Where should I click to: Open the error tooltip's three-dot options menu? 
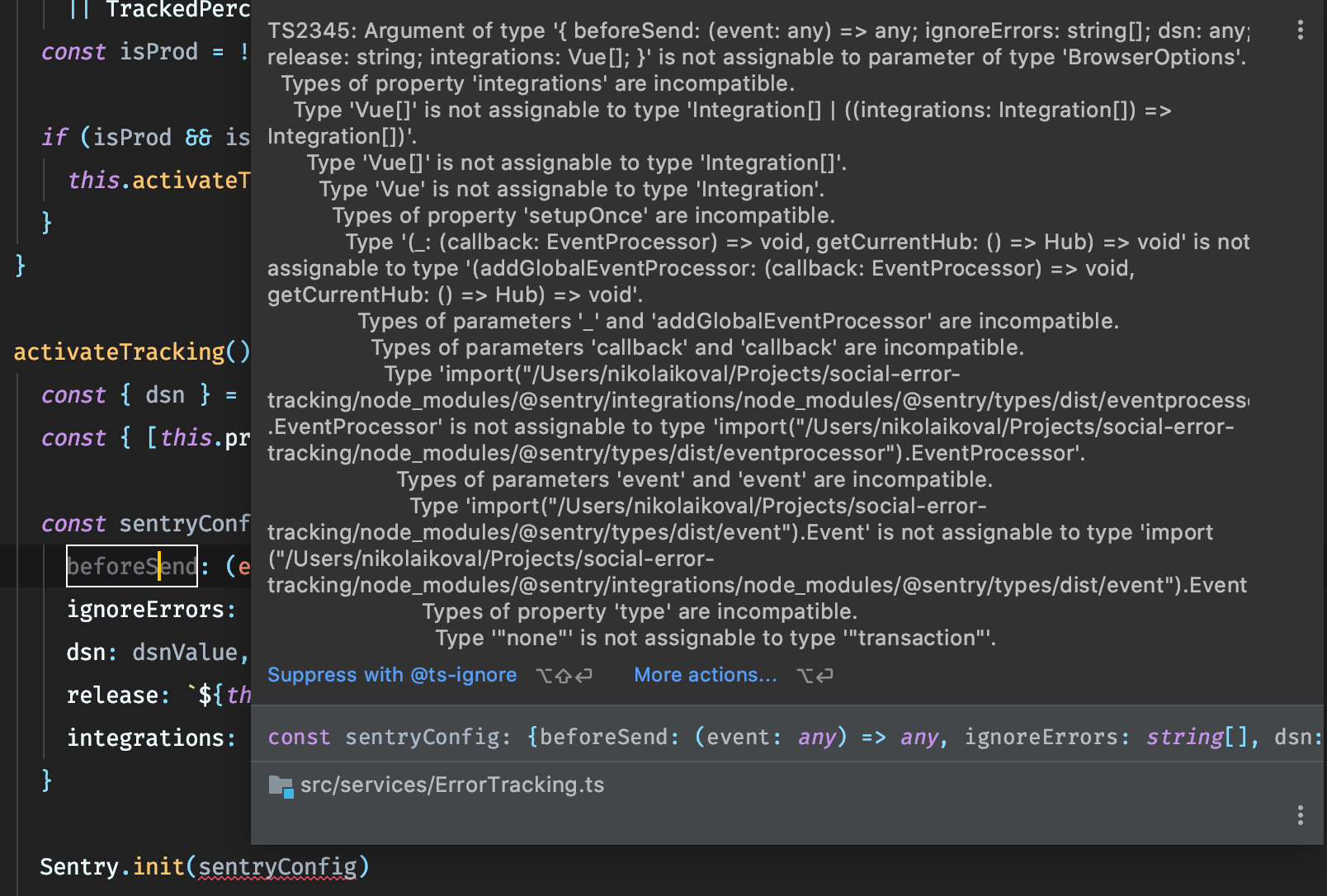pyautogui.click(x=1300, y=30)
